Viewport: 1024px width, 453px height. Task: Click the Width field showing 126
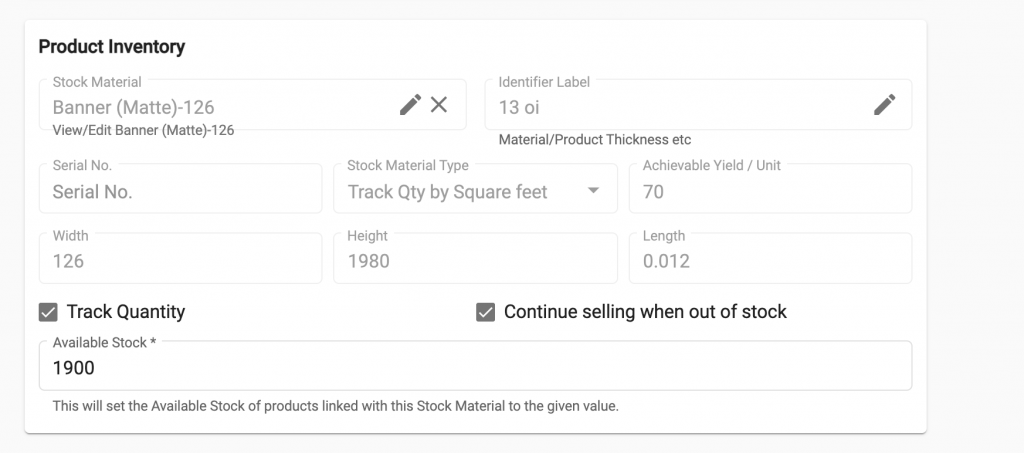coord(180,261)
